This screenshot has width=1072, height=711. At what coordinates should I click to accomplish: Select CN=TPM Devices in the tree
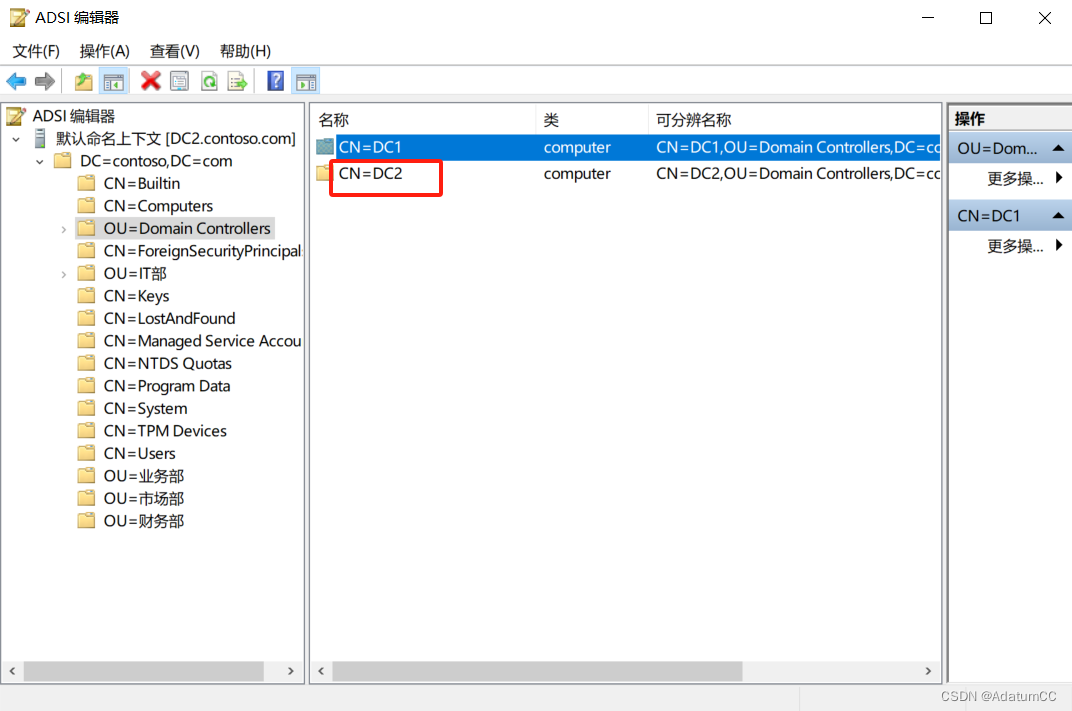tap(165, 431)
